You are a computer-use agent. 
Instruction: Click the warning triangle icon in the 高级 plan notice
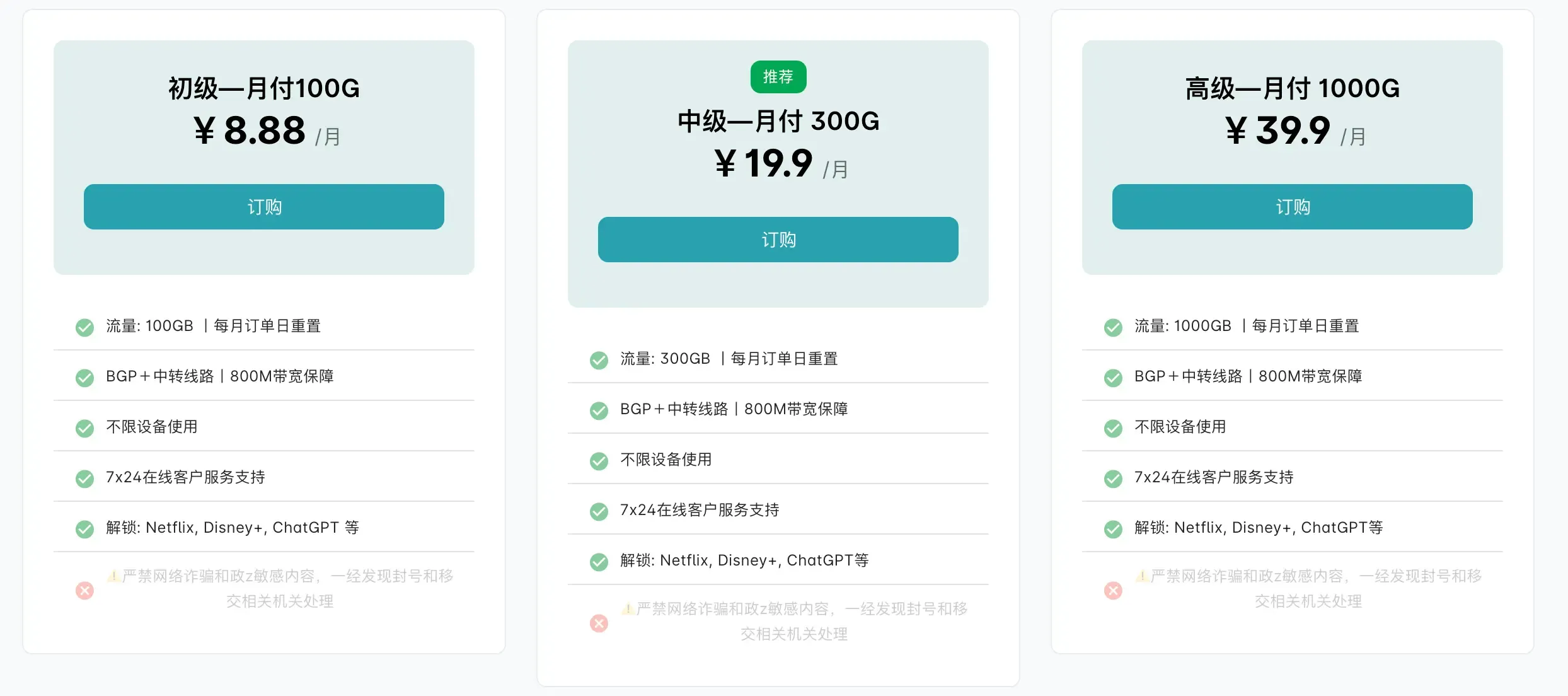[x=1143, y=576]
